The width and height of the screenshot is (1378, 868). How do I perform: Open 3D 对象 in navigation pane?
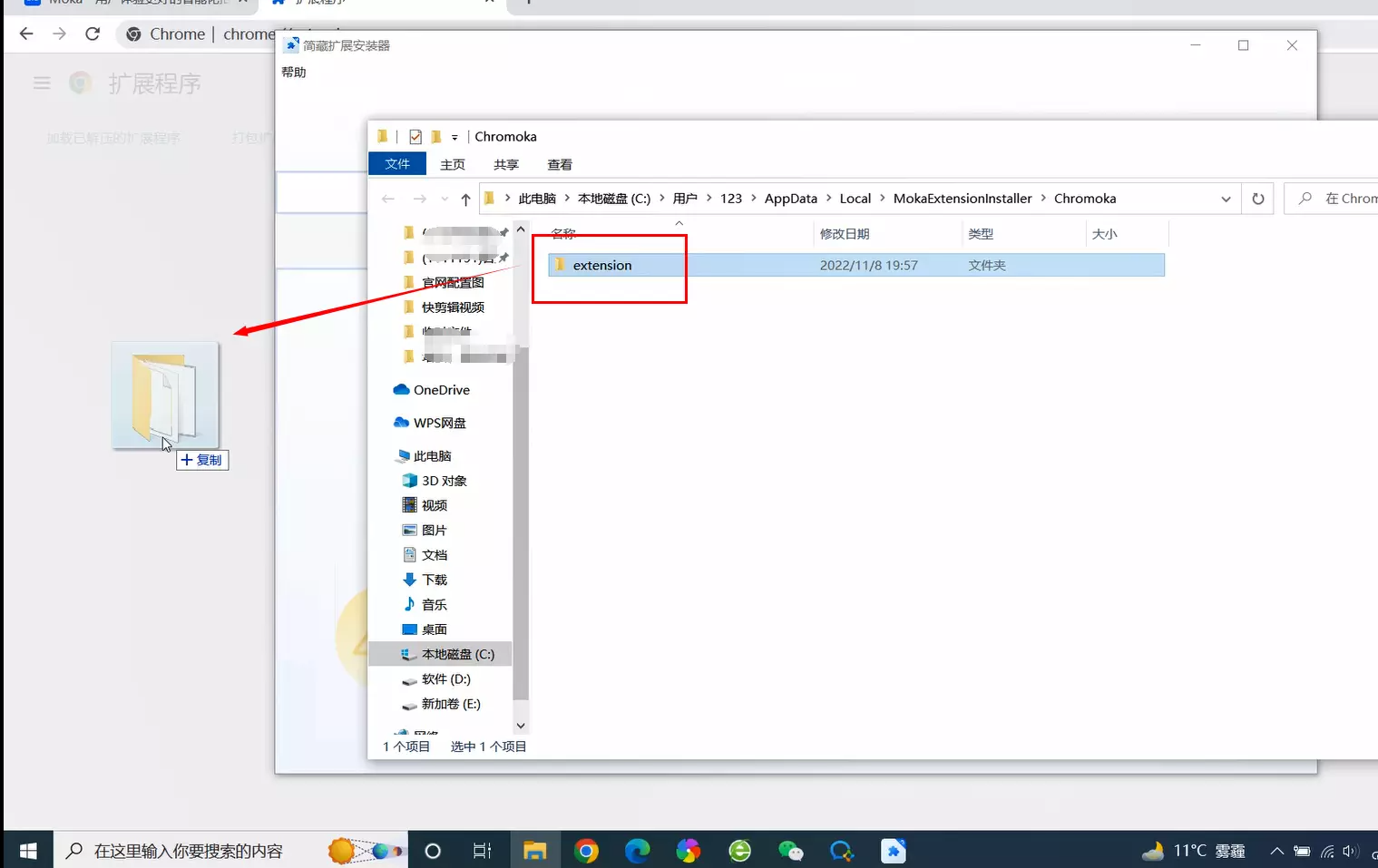coord(444,481)
